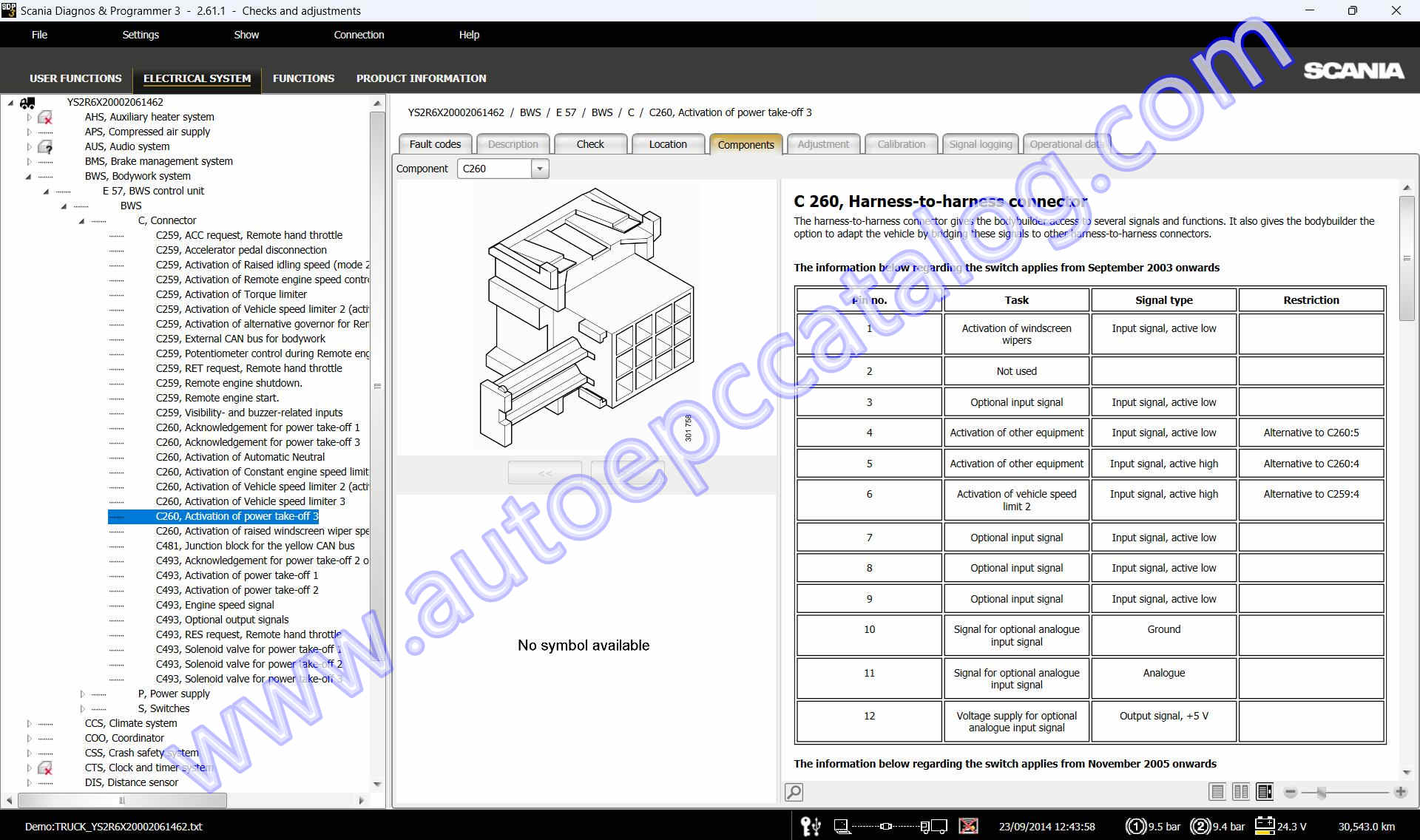
Task: Select the single-column layout icon
Action: click(1217, 791)
